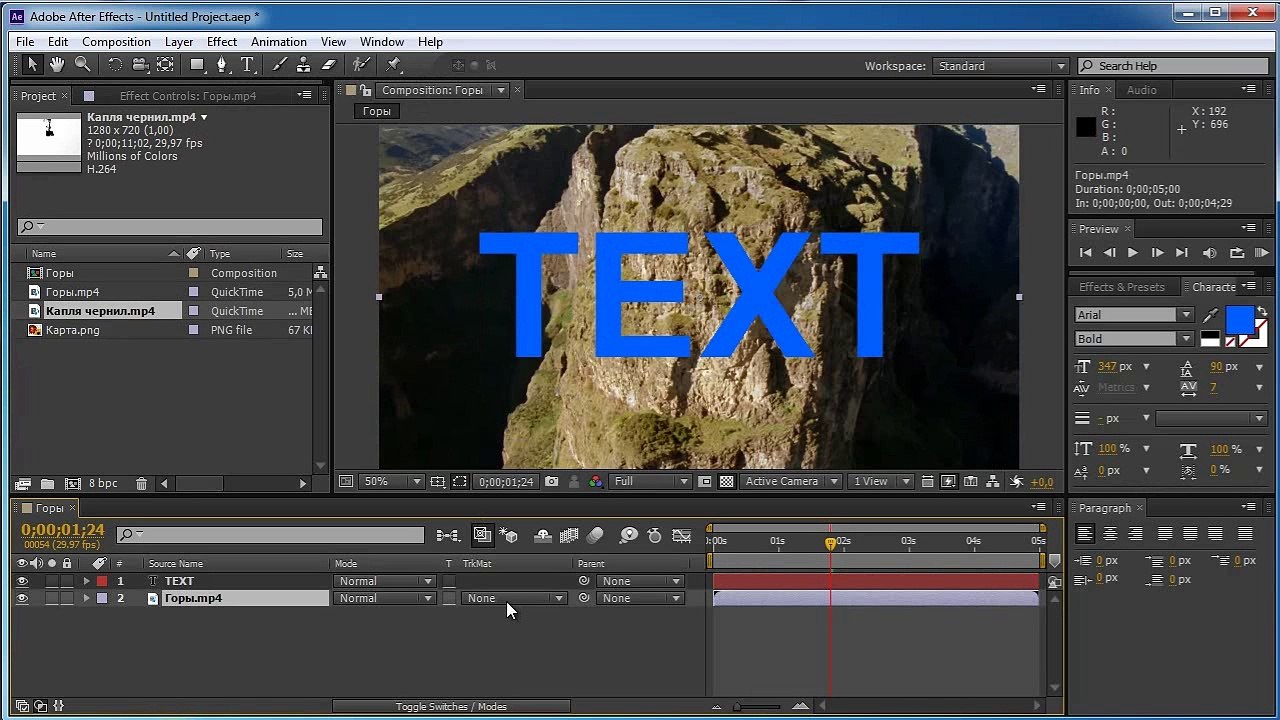1280x720 pixels.
Task: Select the Rectangle shape tool
Action: tap(197, 64)
